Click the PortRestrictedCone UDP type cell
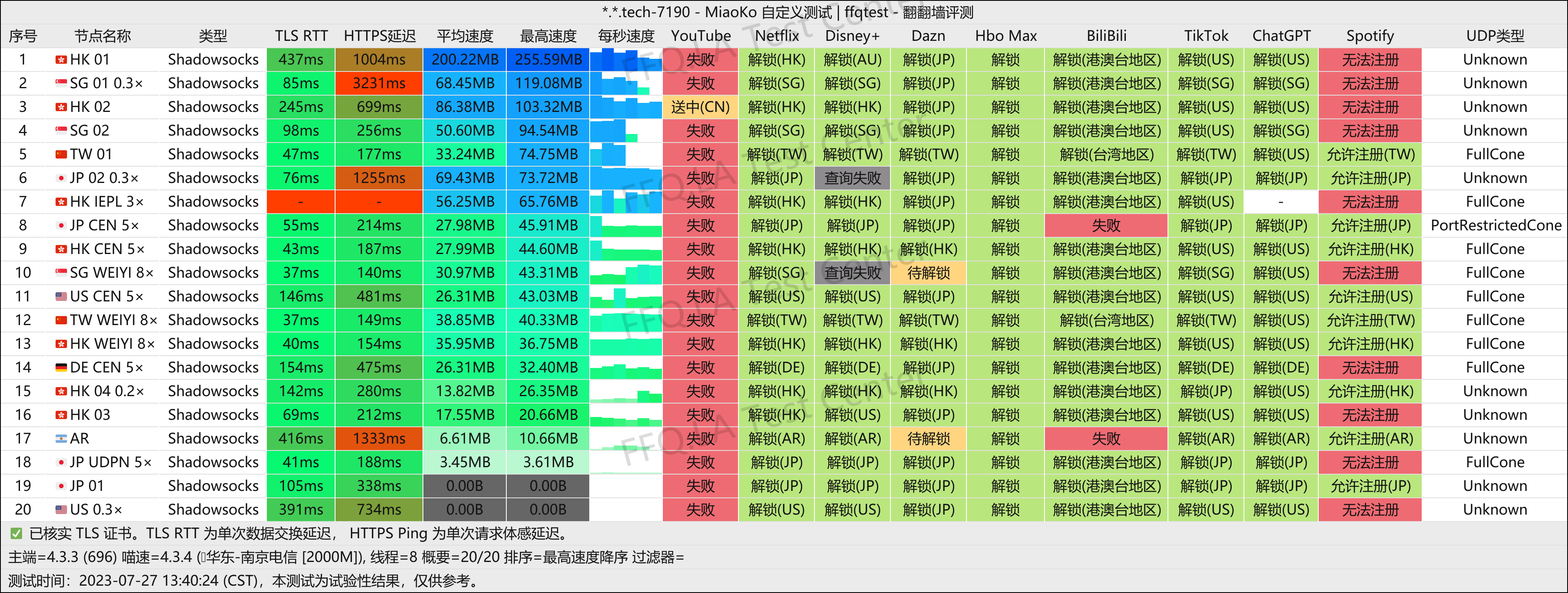 [x=1495, y=226]
